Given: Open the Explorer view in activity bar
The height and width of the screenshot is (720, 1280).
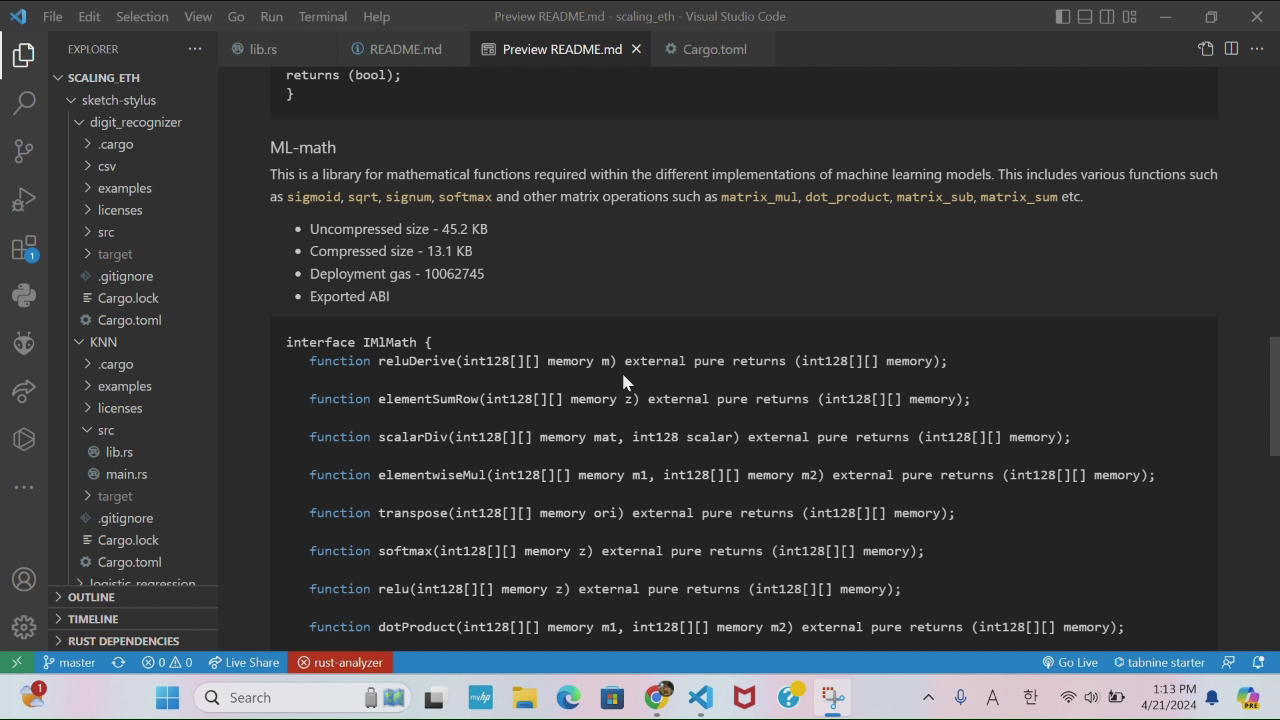Looking at the screenshot, I should 24,55.
